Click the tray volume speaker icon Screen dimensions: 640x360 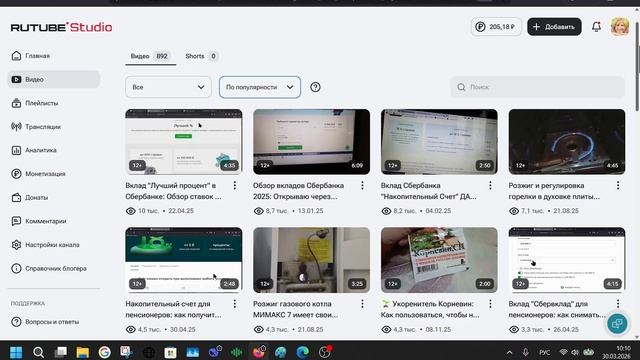coord(575,352)
